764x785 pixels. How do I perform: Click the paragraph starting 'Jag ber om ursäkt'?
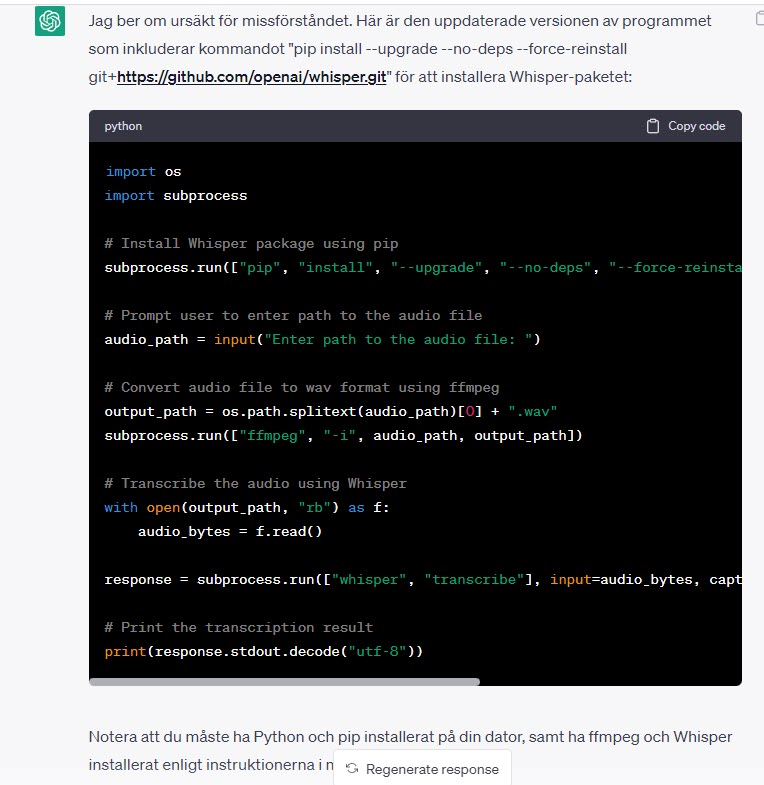(x=400, y=49)
